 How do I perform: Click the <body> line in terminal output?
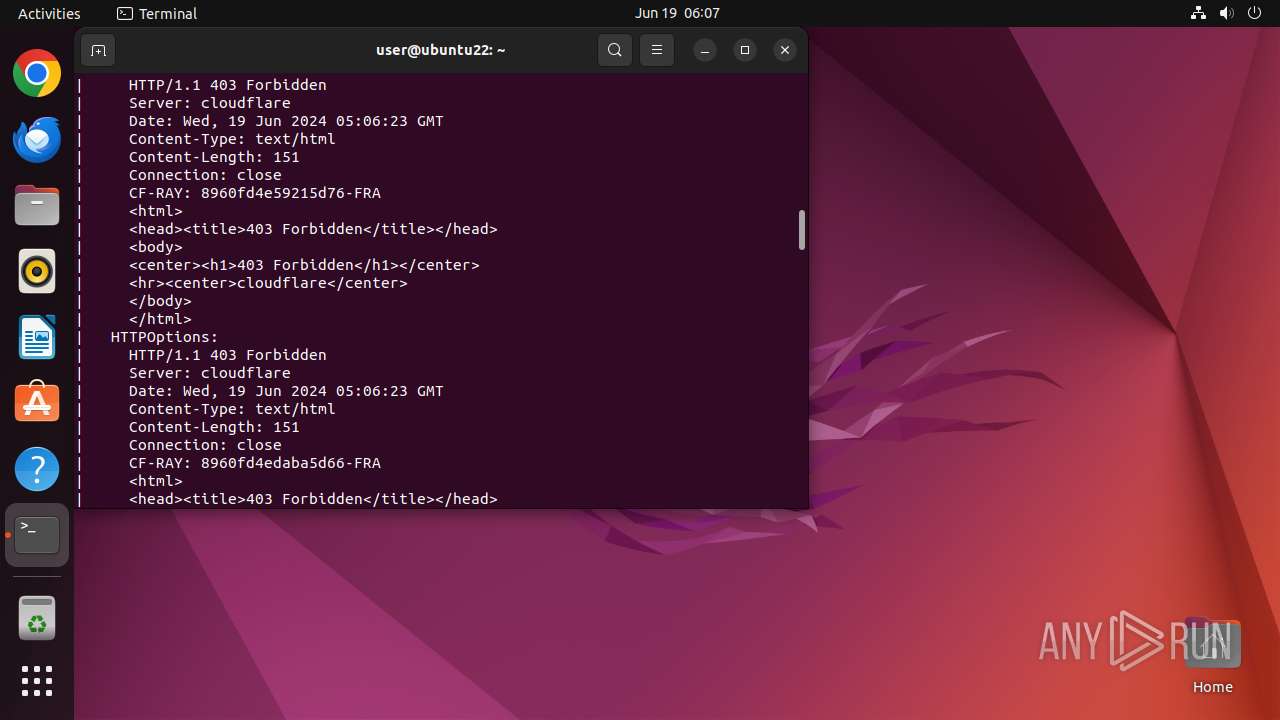point(156,247)
